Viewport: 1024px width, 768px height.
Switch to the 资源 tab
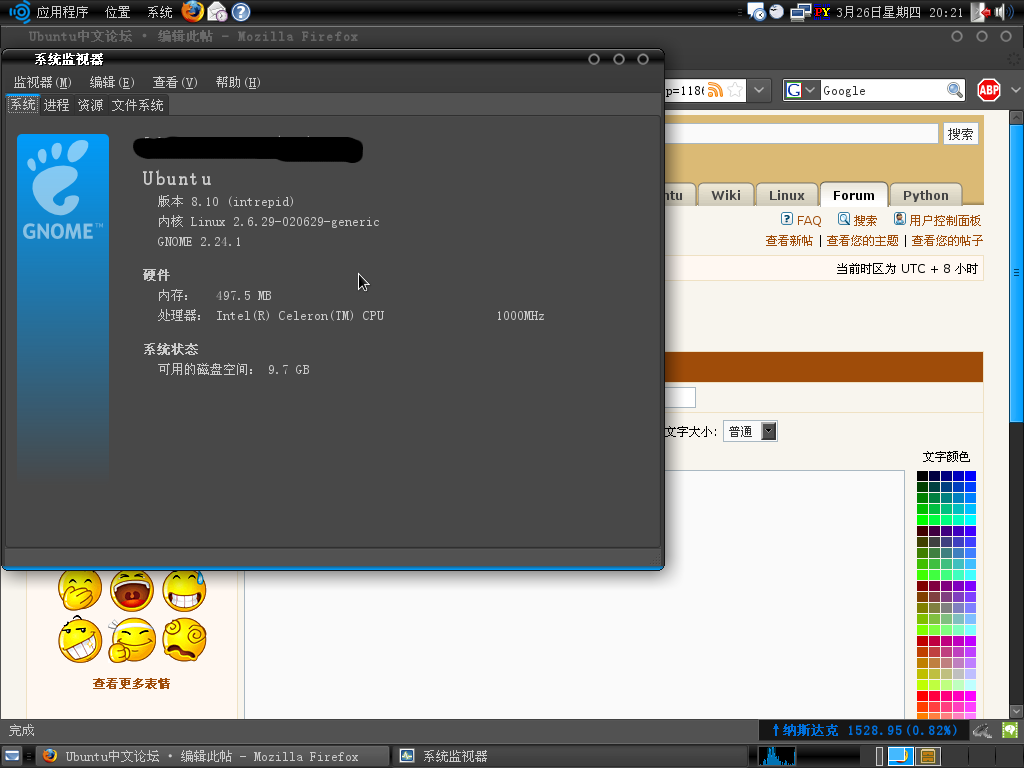(90, 104)
